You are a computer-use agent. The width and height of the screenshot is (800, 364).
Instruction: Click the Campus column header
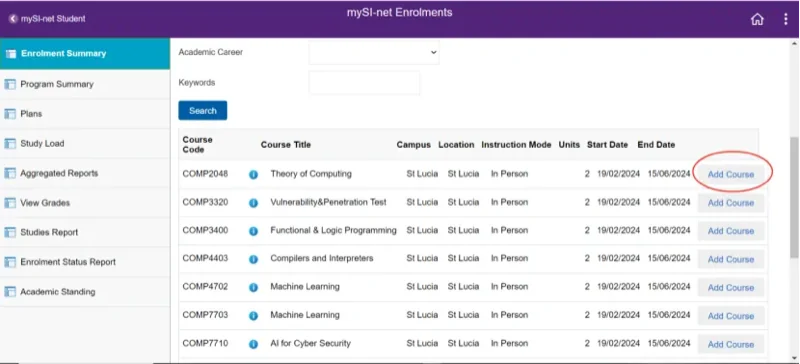click(414, 144)
